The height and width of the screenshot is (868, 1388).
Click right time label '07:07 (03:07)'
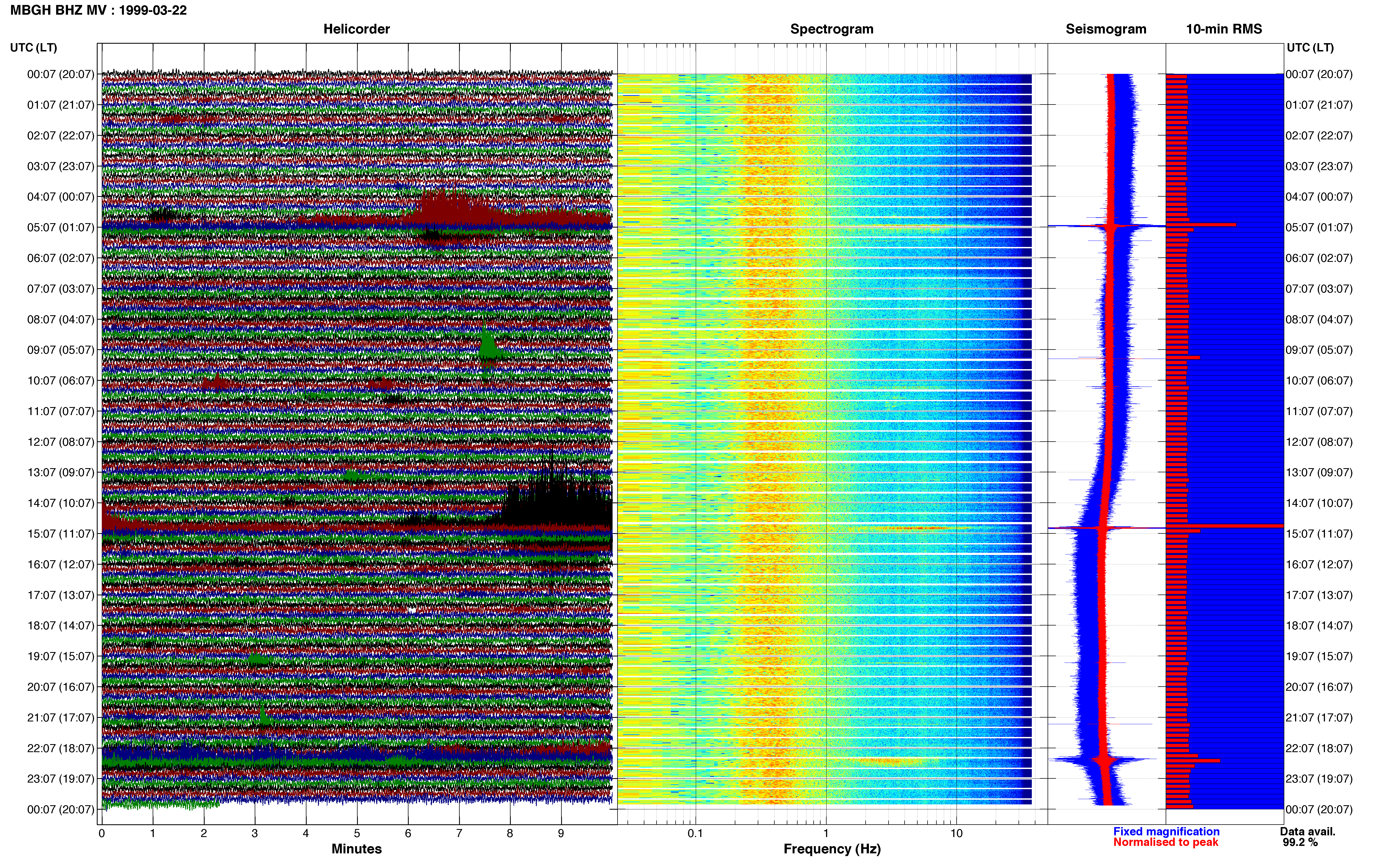click(x=1319, y=289)
